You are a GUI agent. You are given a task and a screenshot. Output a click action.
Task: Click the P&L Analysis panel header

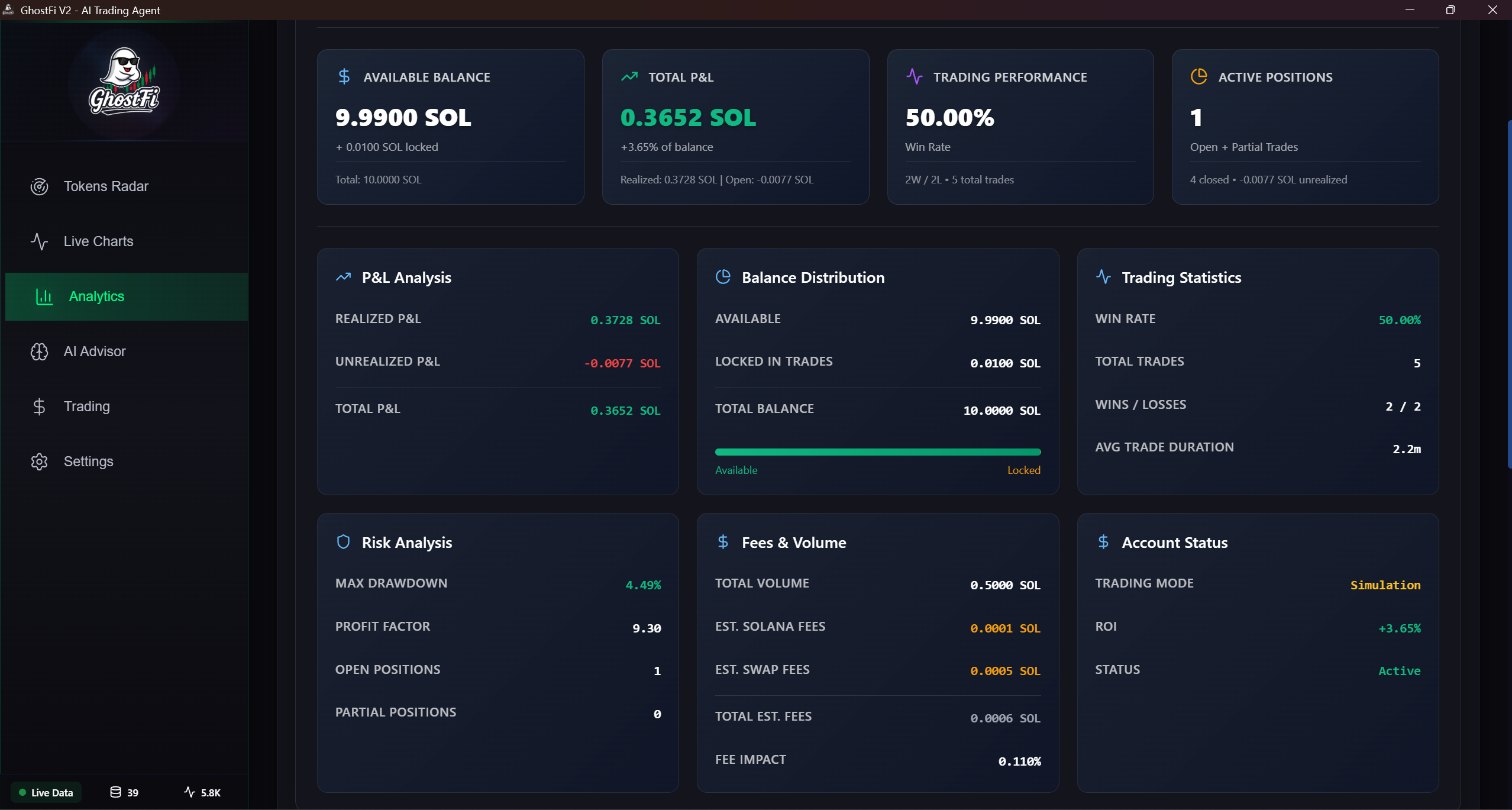coord(406,277)
